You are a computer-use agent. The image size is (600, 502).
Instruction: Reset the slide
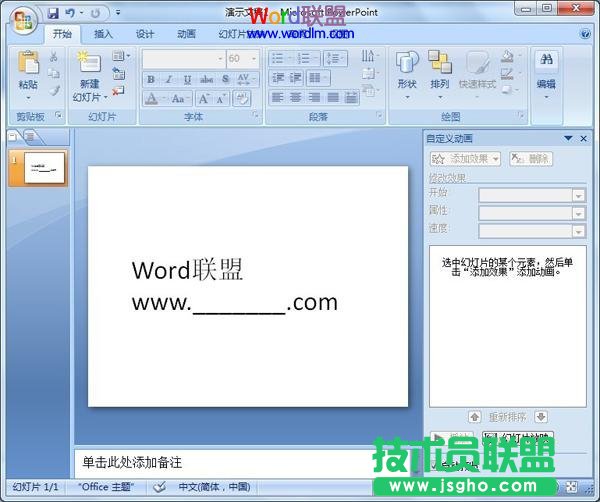(119, 73)
